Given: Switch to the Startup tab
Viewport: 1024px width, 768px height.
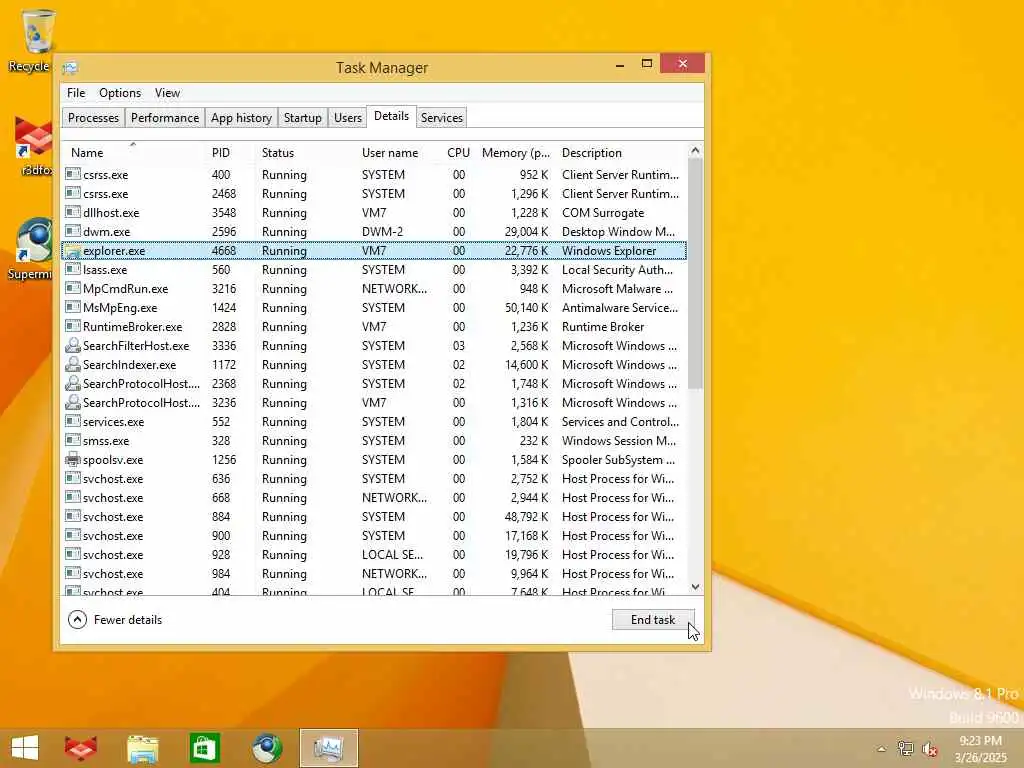Looking at the screenshot, I should click(x=302, y=118).
